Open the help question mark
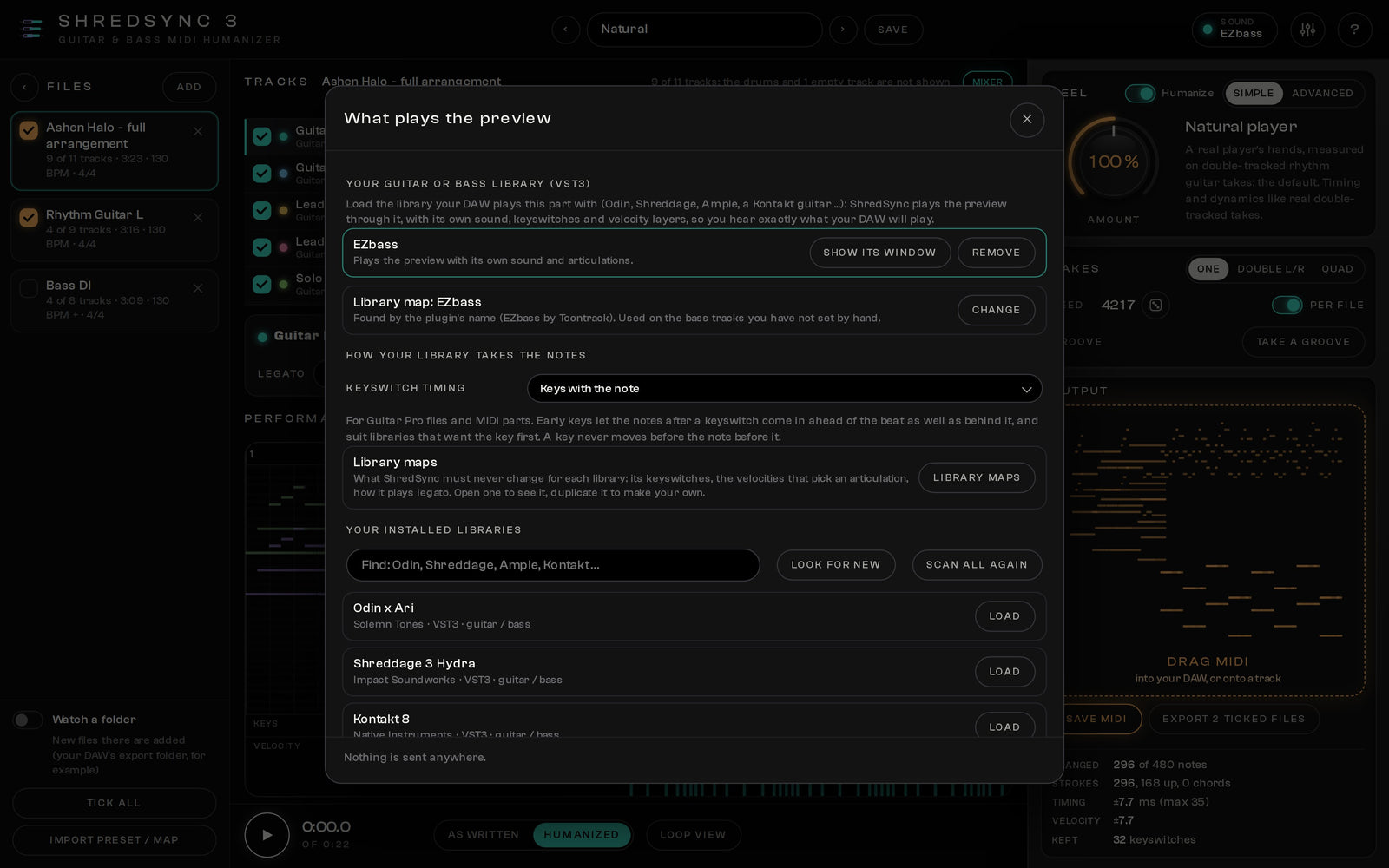This screenshot has width=1389, height=868. (1354, 30)
